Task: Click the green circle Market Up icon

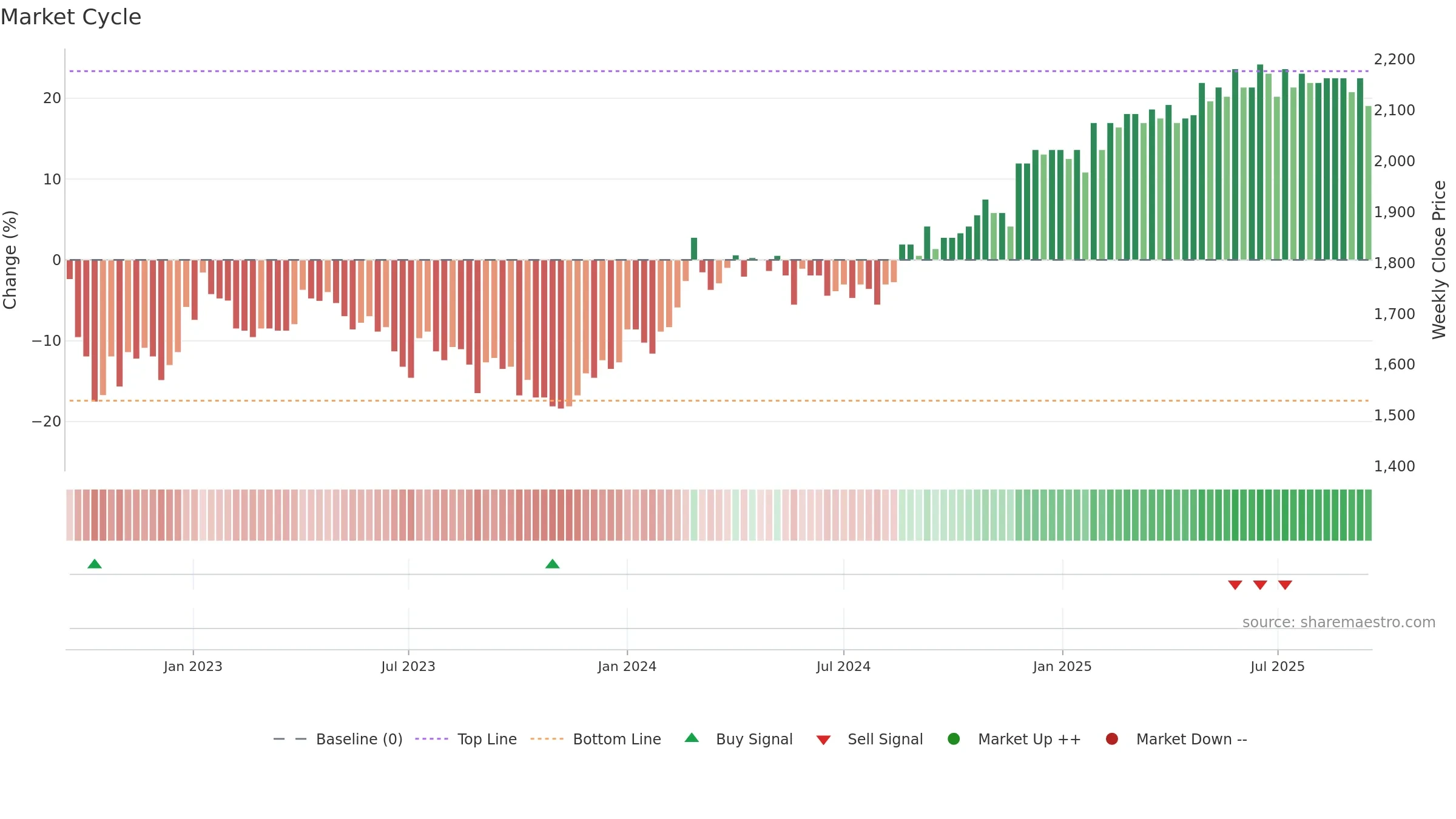Action: coord(954,739)
